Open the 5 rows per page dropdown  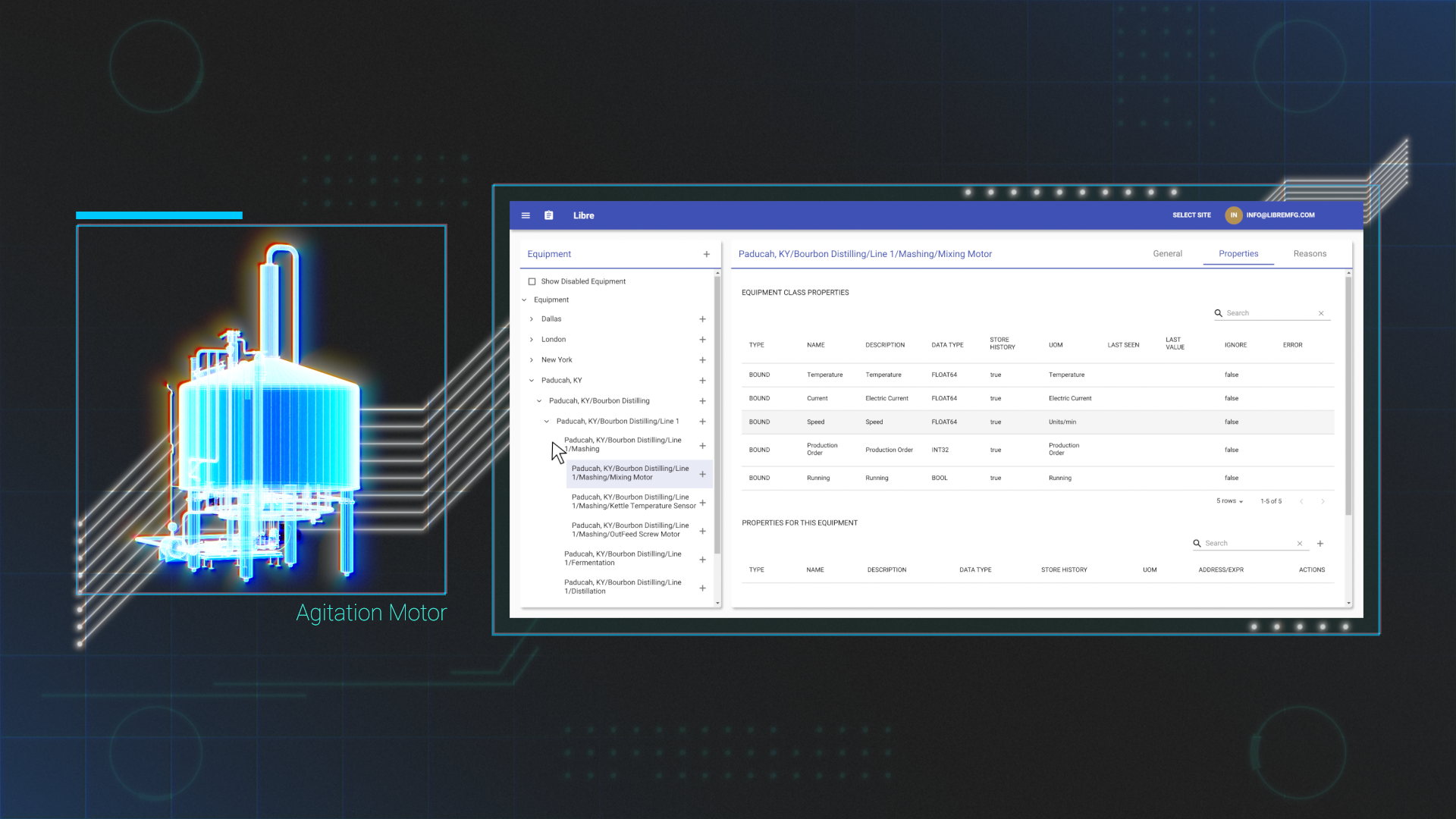[1229, 501]
